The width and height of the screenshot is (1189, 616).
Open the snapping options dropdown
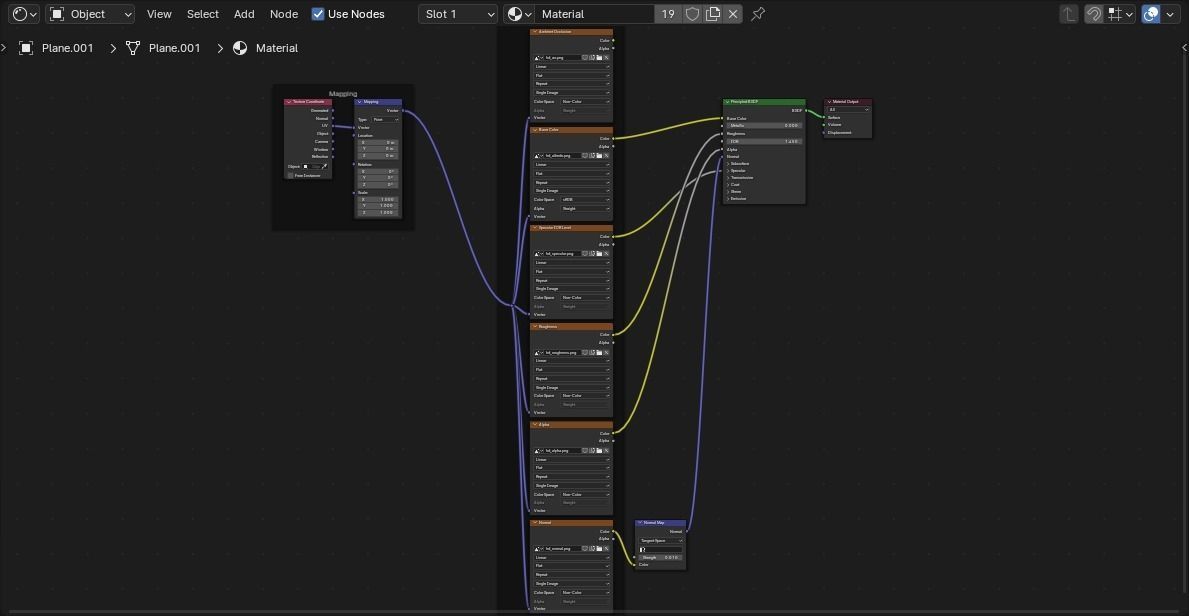coord(1120,14)
